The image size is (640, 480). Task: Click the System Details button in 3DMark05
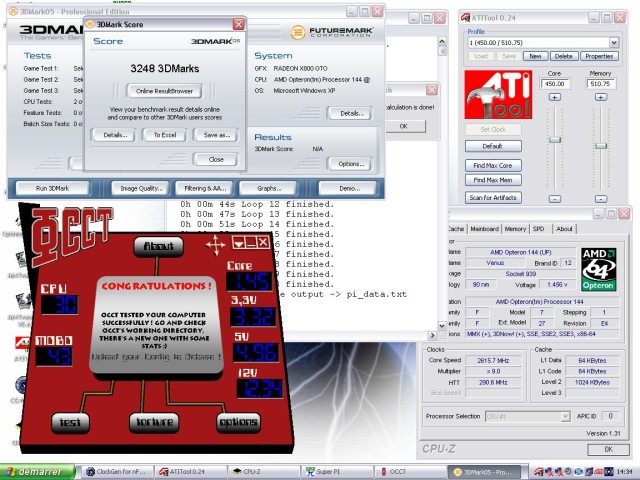(351, 113)
